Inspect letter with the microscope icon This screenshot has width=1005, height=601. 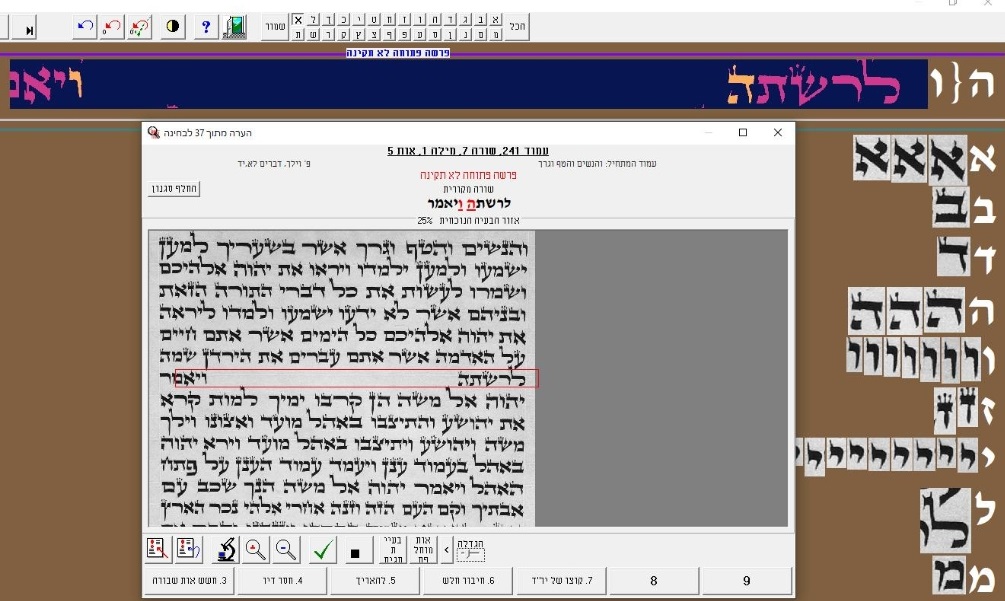(x=225, y=548)
